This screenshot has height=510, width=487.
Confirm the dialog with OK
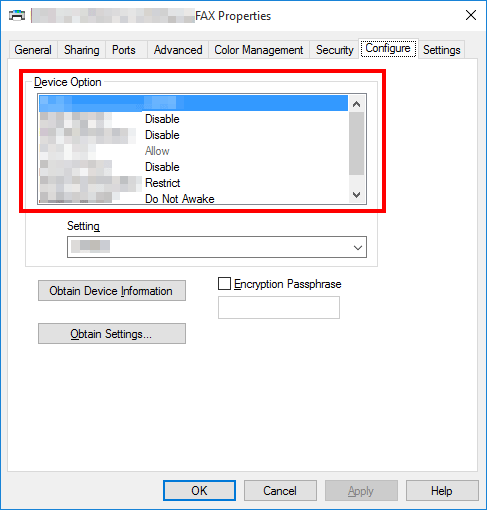coord(199,491)
